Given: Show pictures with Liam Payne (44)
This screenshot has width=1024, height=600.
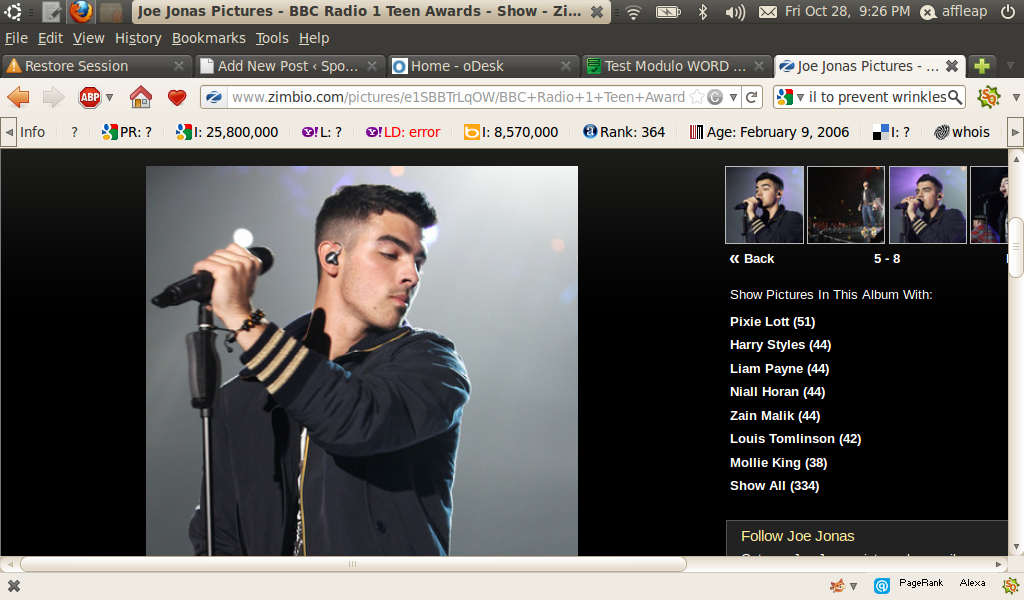Looking at the screenshot, I should [x=779, y=368].
